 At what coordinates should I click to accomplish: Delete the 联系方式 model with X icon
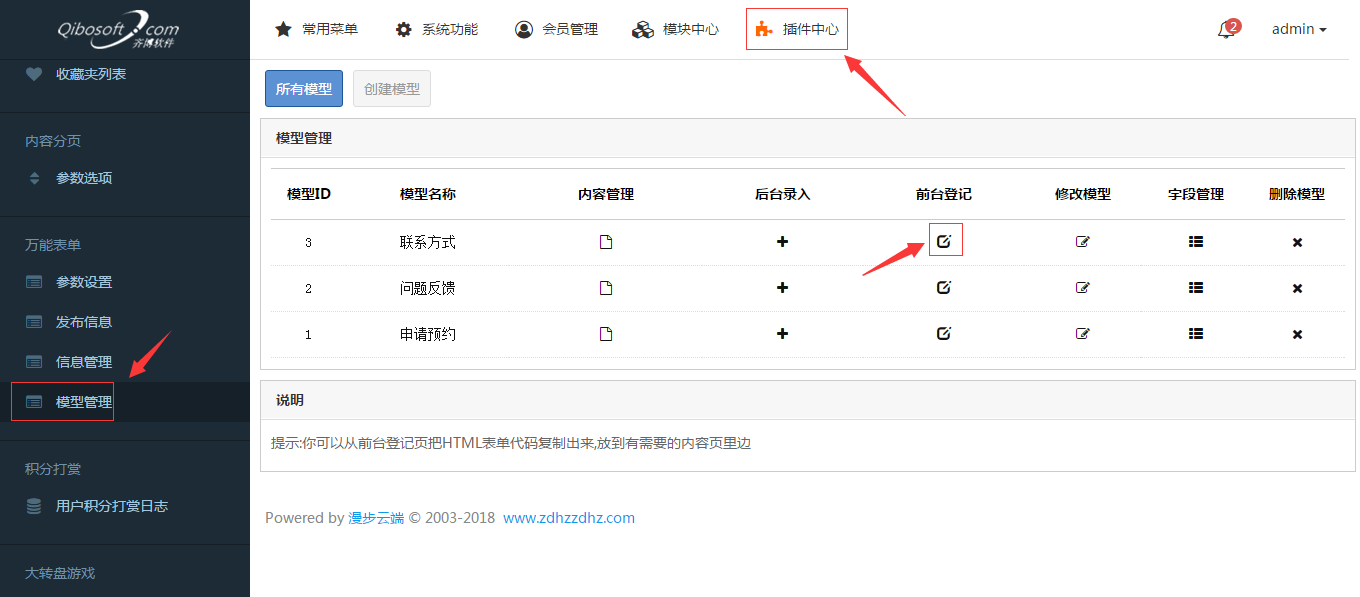coord(1297,243)
